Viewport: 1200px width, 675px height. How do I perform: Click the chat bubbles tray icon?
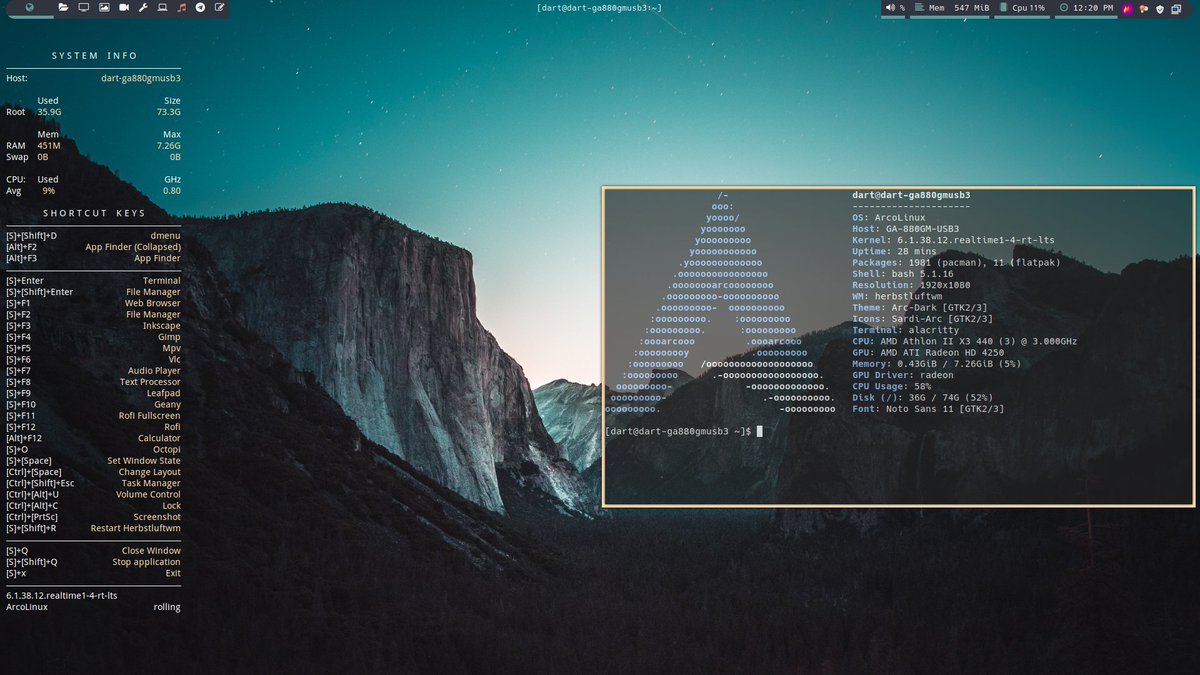tap(1144, 9)
